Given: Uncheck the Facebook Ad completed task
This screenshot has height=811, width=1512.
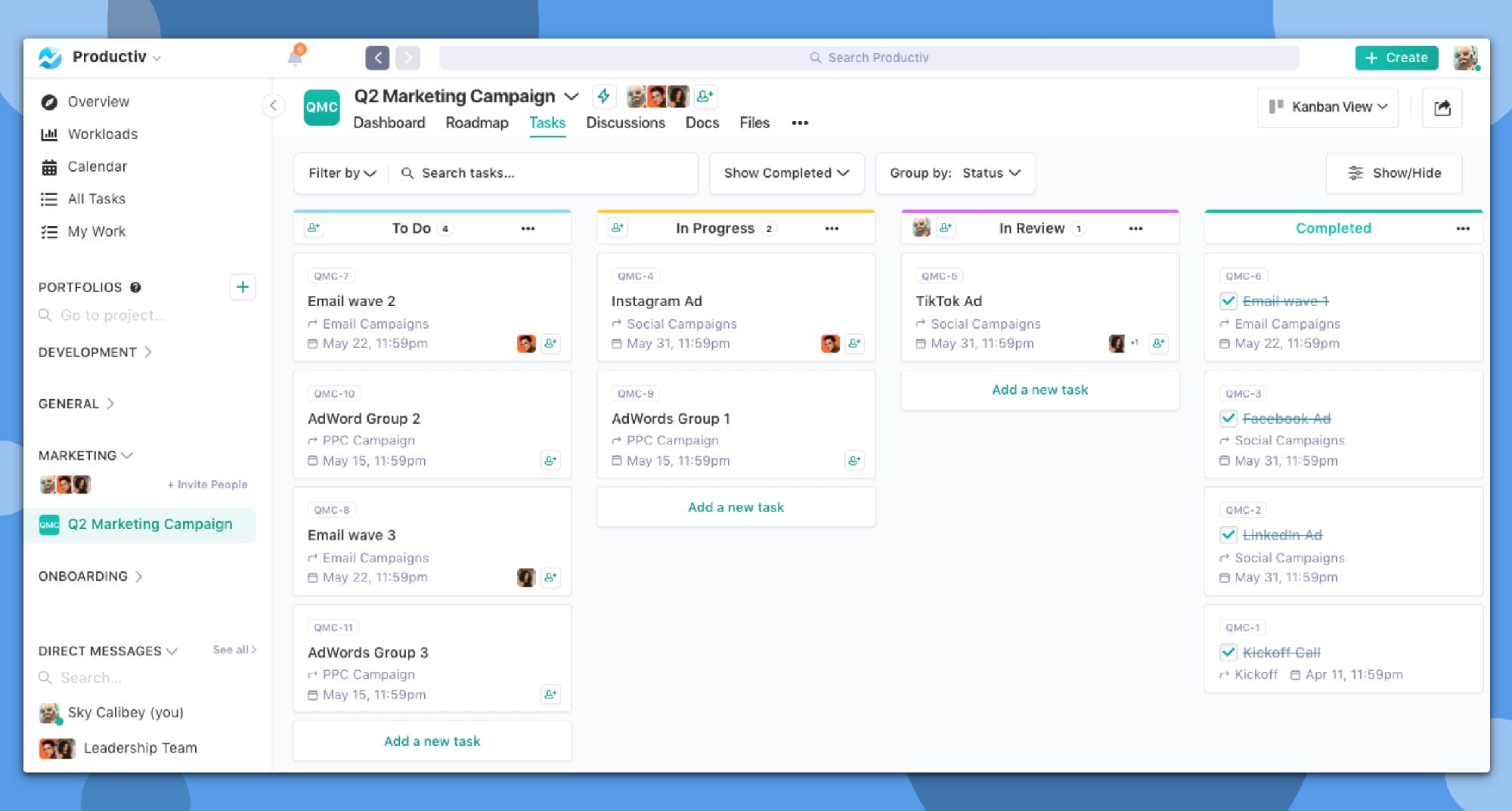Looking at the screenshot, I should (x=1228, y=419).
